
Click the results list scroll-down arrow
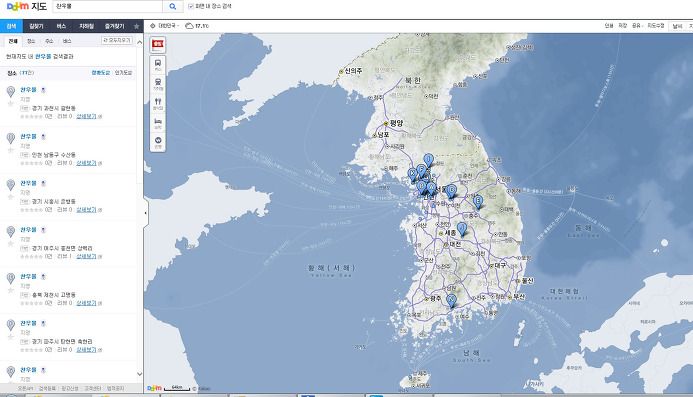(140, 374)
